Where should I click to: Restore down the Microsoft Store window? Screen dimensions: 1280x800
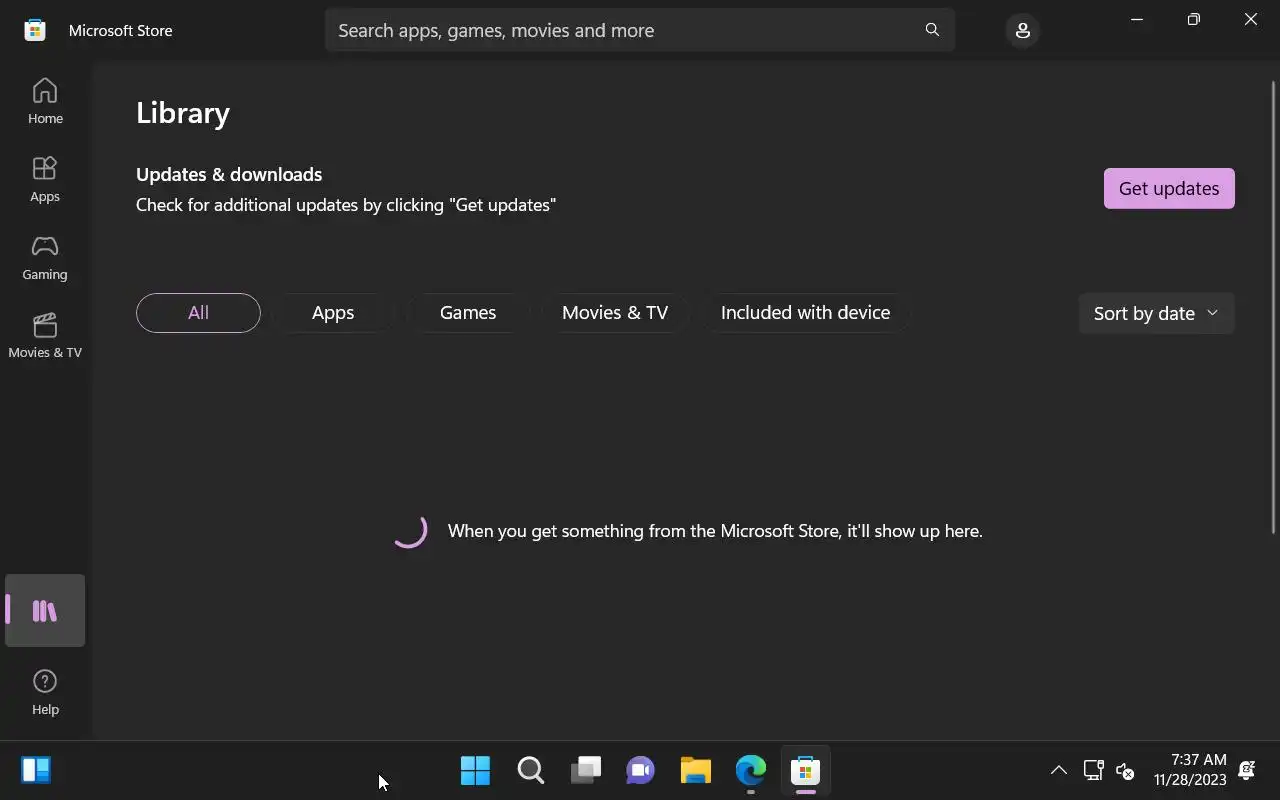click(x=1194, y=19)
